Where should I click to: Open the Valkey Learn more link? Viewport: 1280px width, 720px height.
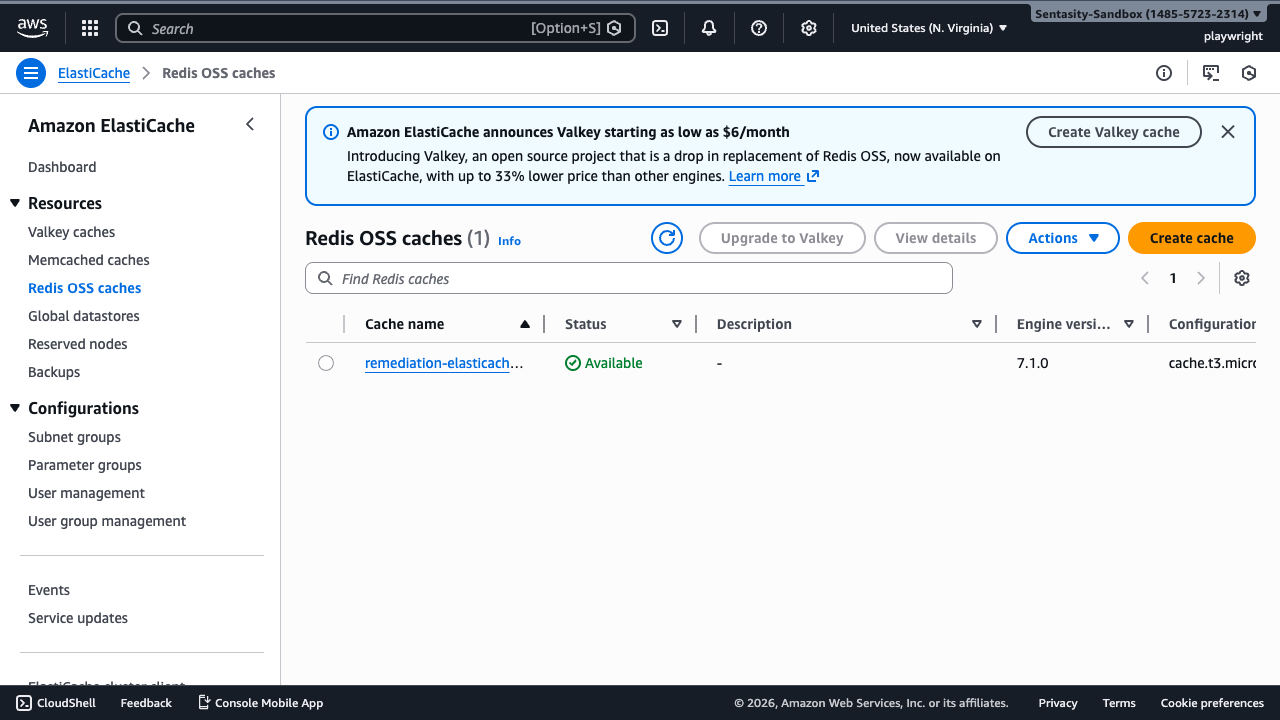coord(765,175)
